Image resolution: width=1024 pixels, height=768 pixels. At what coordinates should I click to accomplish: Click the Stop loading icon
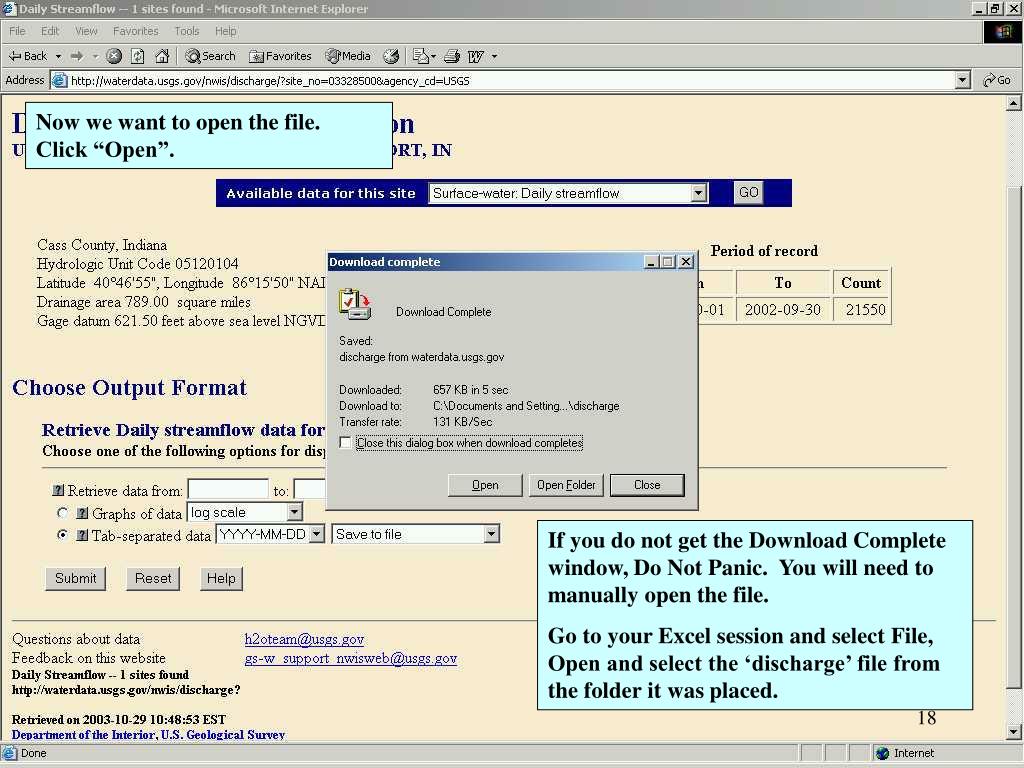[114, 56]
